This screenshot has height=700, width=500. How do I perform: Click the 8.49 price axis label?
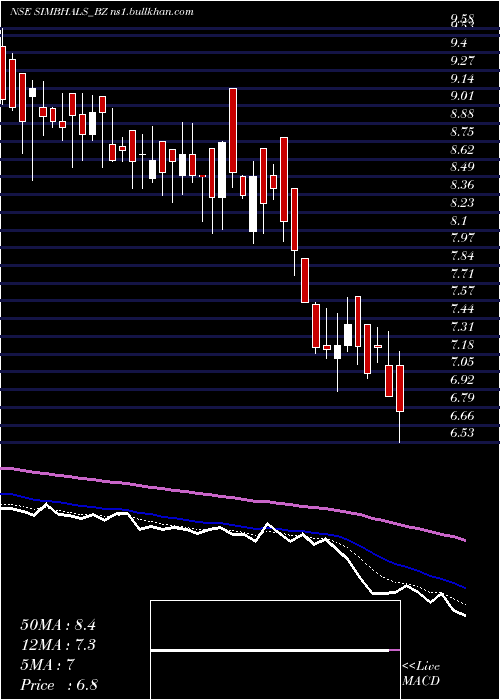point(462,167)
